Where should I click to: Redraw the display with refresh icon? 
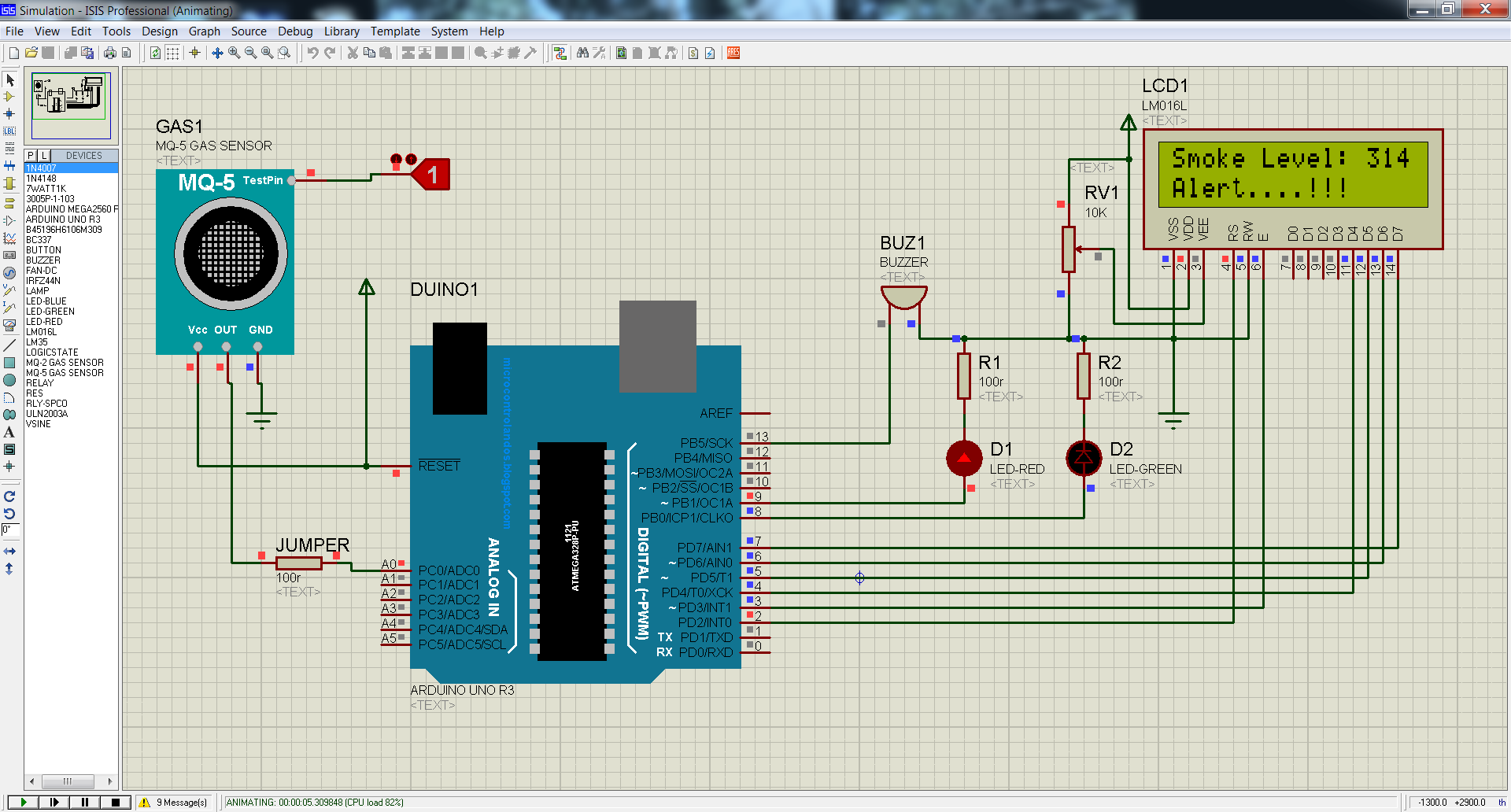coord(155,53)
